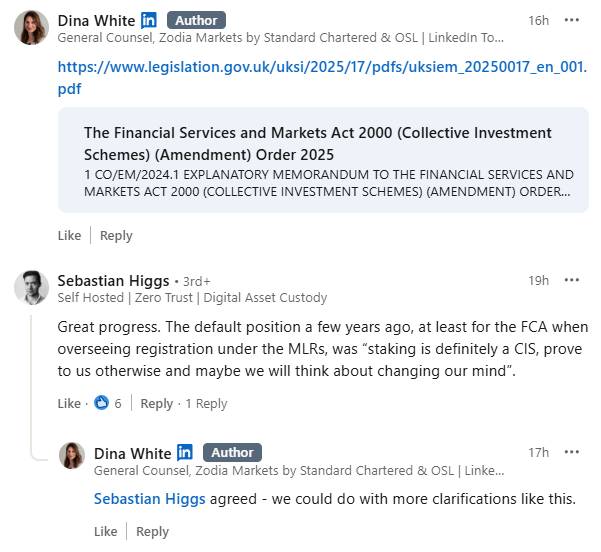Open Dina White's small profile photo in the reply
This screenshot has width=601, height=552.
pyautogui.click(x=72, y=455)
